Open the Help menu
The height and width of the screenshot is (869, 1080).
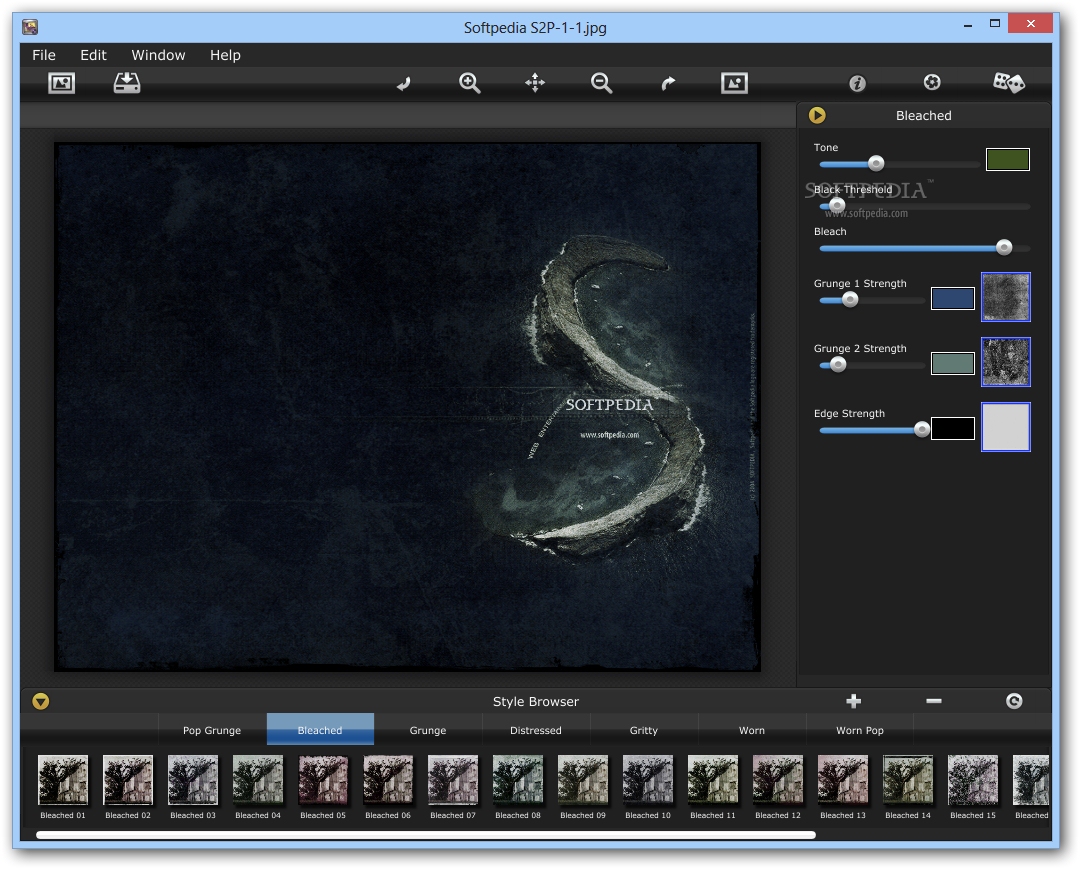coord(225,55)
